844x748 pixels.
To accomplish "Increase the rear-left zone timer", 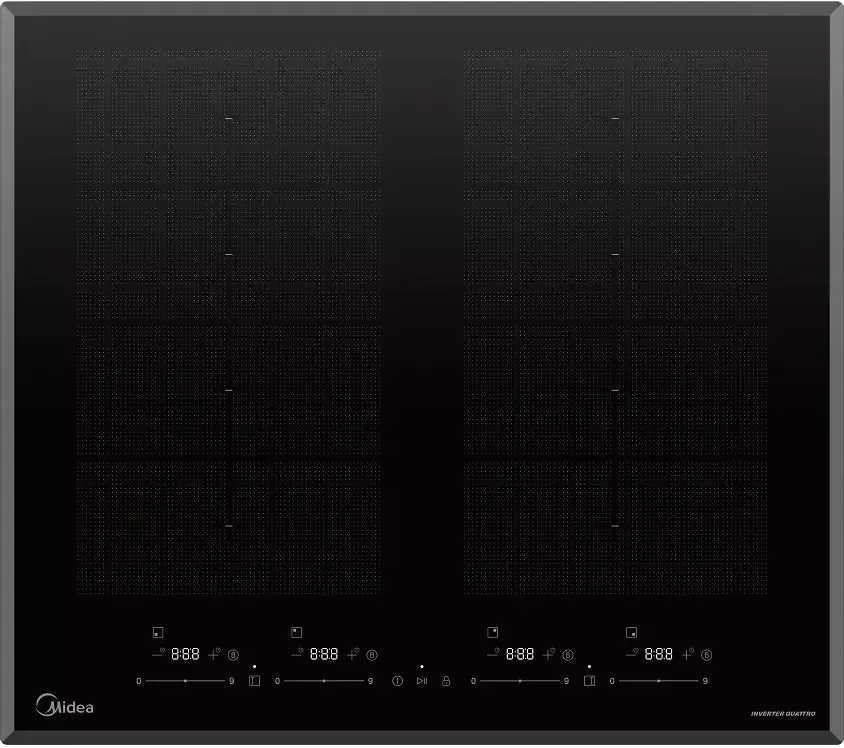I will pos(353,654).
